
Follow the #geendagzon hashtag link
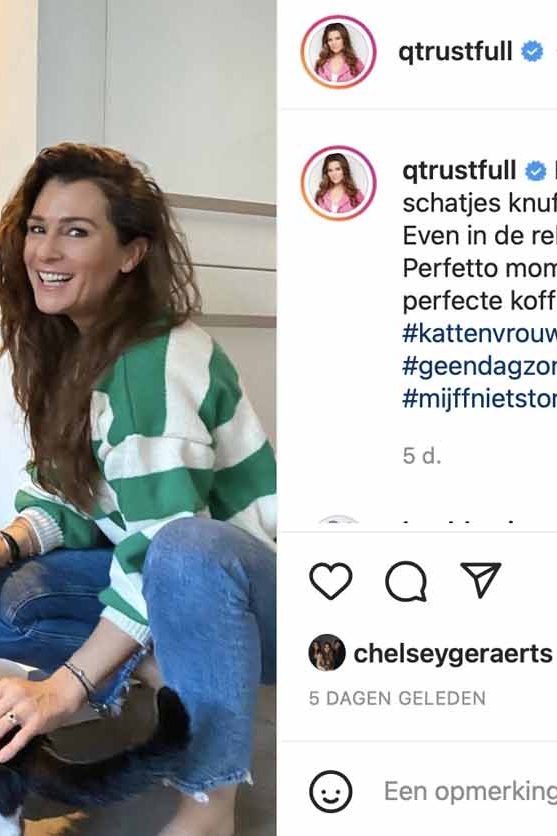pos(479,367)
